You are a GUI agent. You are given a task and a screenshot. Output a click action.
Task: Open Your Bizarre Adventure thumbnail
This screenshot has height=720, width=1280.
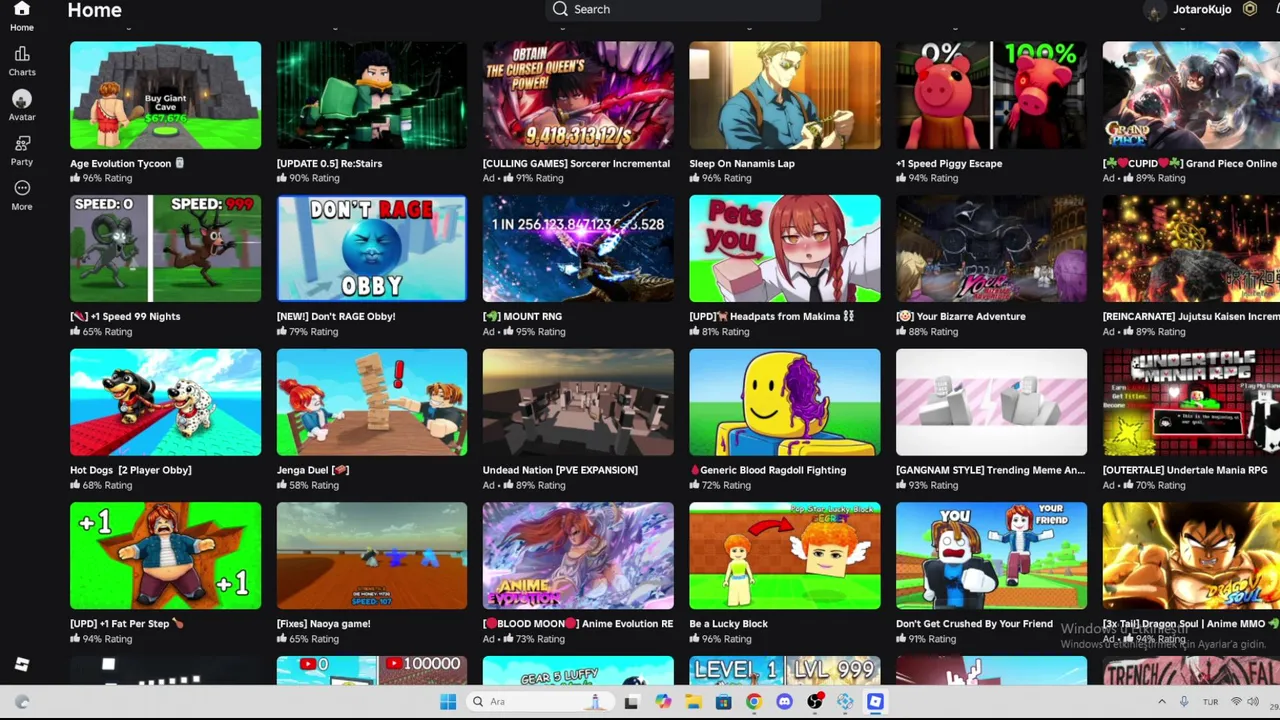(x=991, y=249)
